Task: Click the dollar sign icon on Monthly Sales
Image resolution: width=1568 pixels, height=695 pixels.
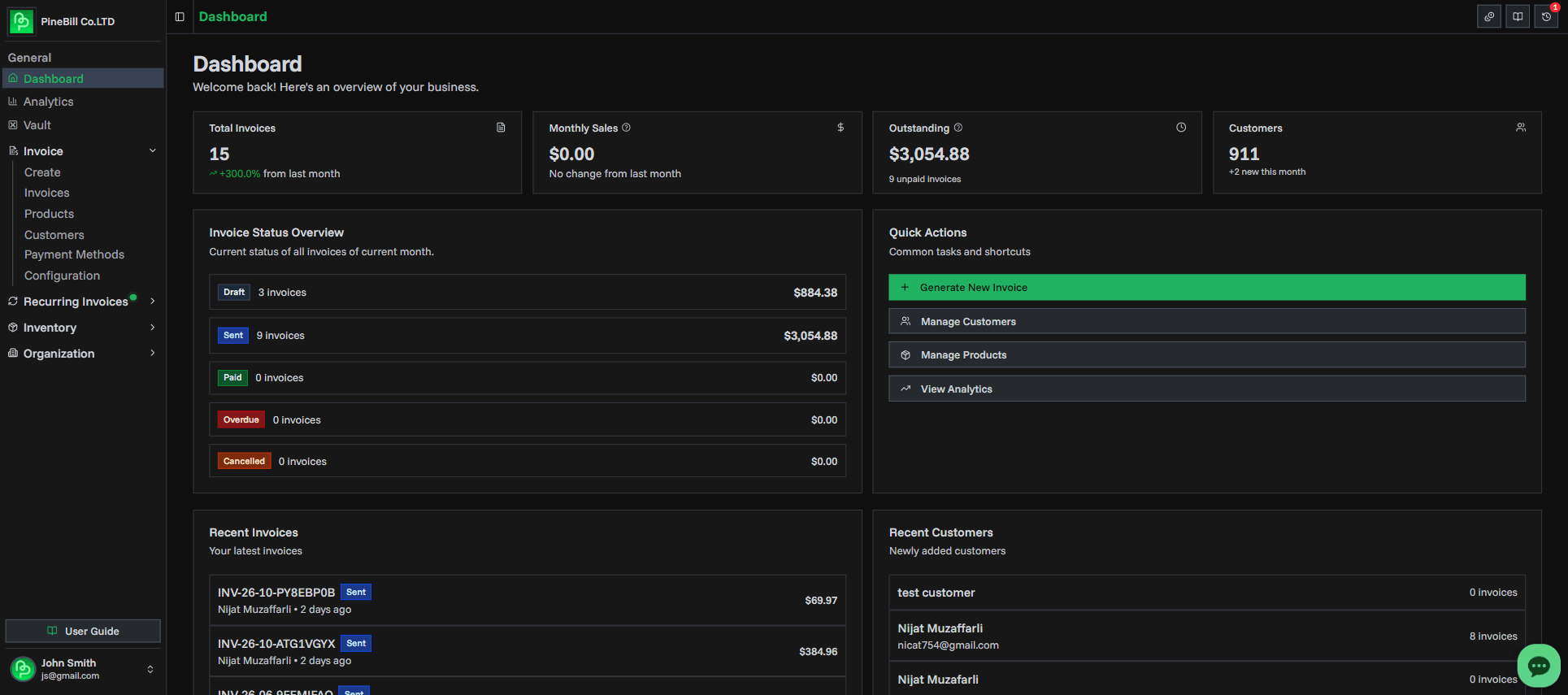Action: click(x=840, y=128)
